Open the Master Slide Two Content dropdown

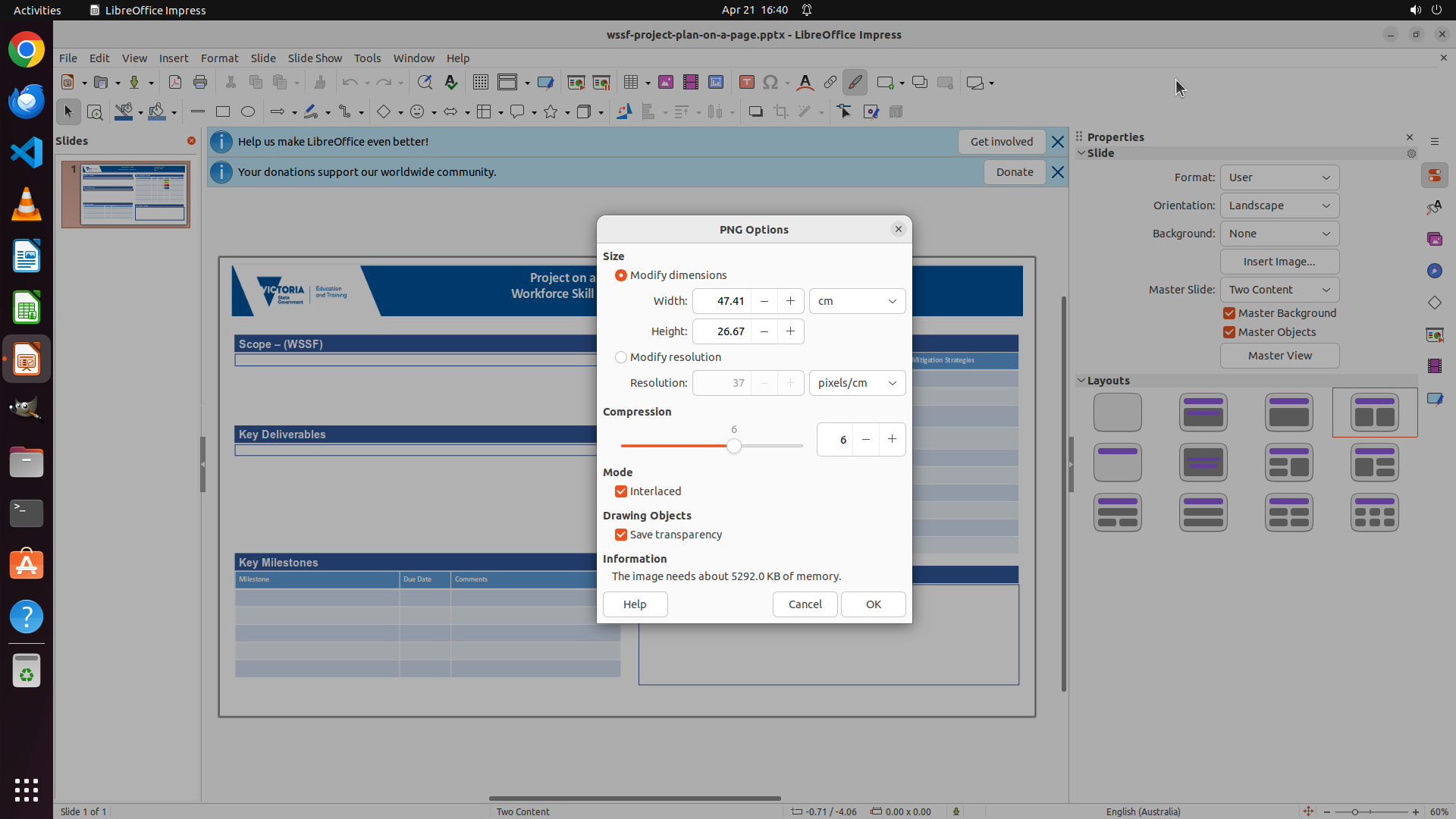click(x=1279, y=290)
